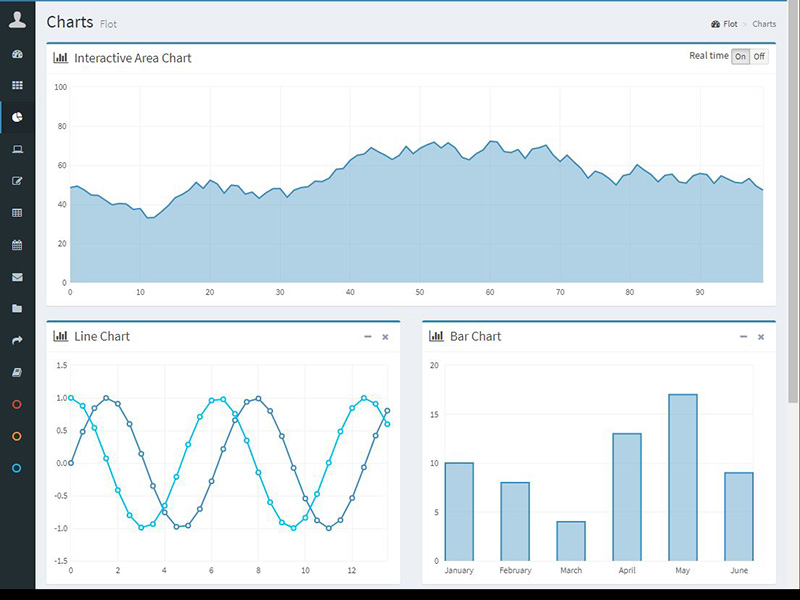Close the Line Chart panel

385,337
